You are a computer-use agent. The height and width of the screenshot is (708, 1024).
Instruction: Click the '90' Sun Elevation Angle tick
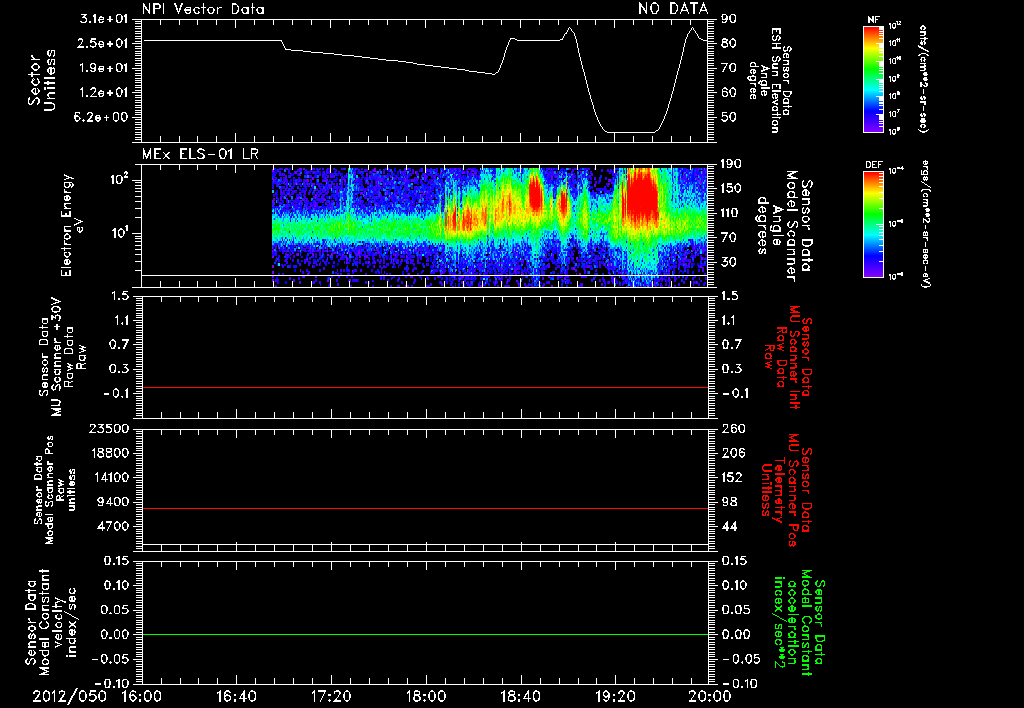tap(729, 19)
